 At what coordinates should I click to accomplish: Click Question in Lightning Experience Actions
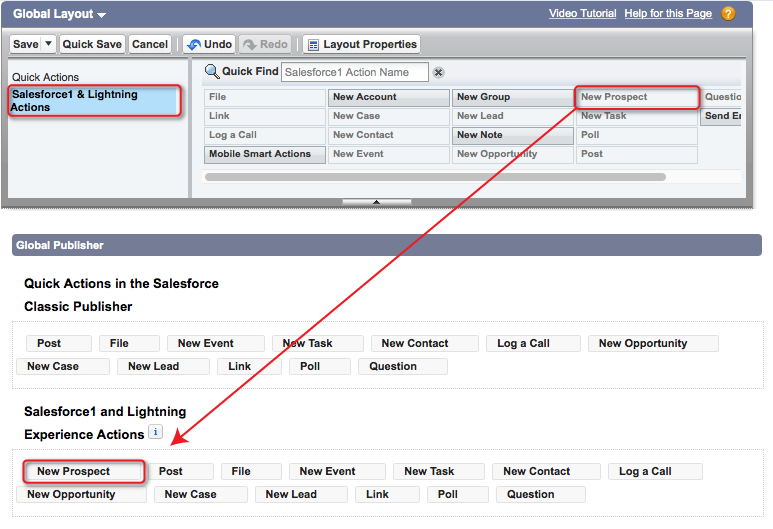[541, 494]
